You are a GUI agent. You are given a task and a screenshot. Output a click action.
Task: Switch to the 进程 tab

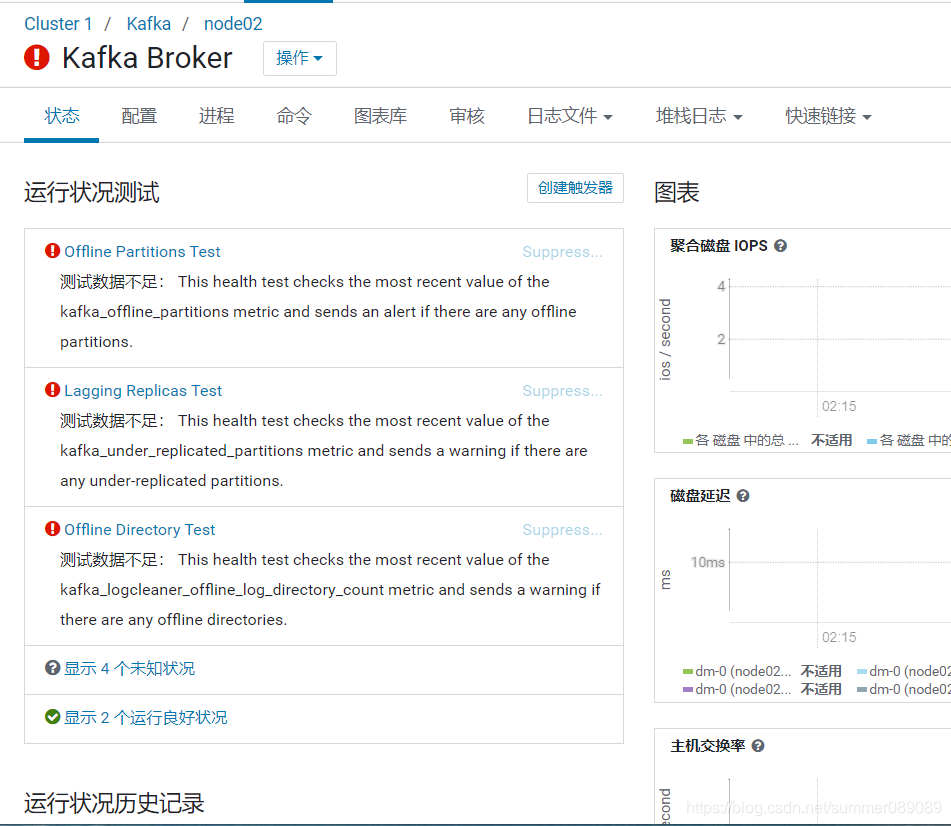(x=217, y=116)
